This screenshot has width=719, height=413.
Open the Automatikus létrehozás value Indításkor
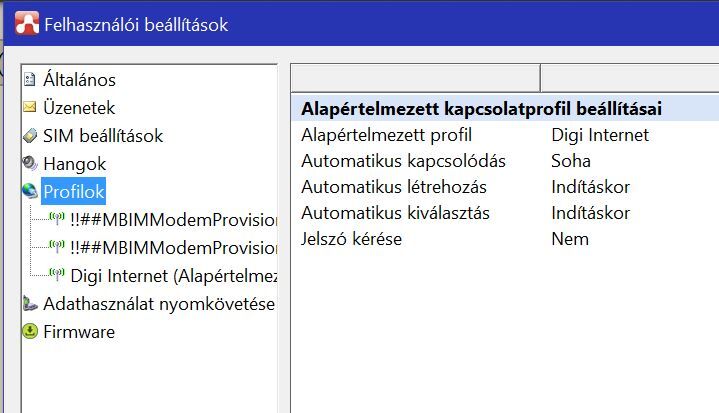pyautogui.click(x=590, y=187)
